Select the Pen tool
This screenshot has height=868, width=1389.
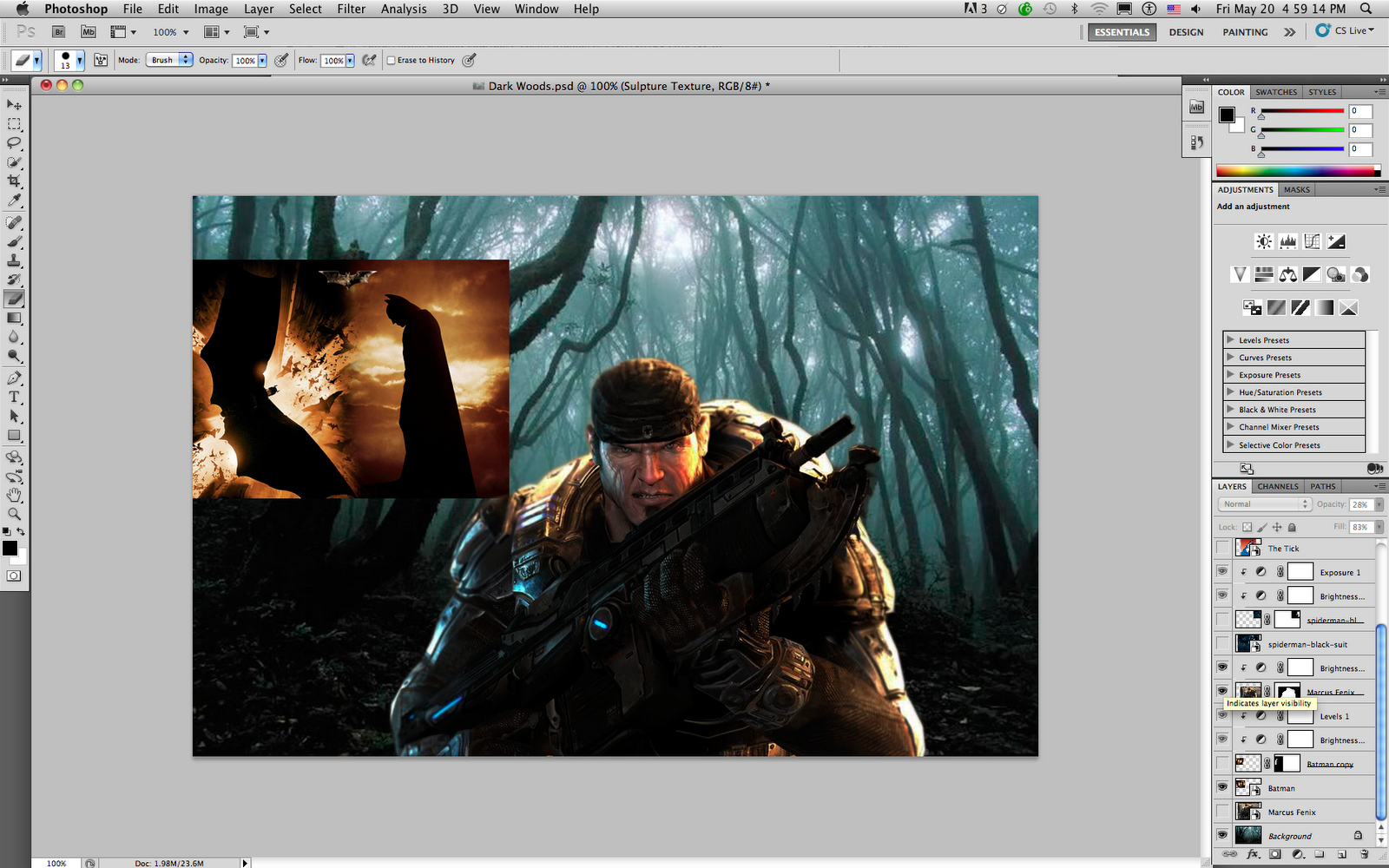14,378
